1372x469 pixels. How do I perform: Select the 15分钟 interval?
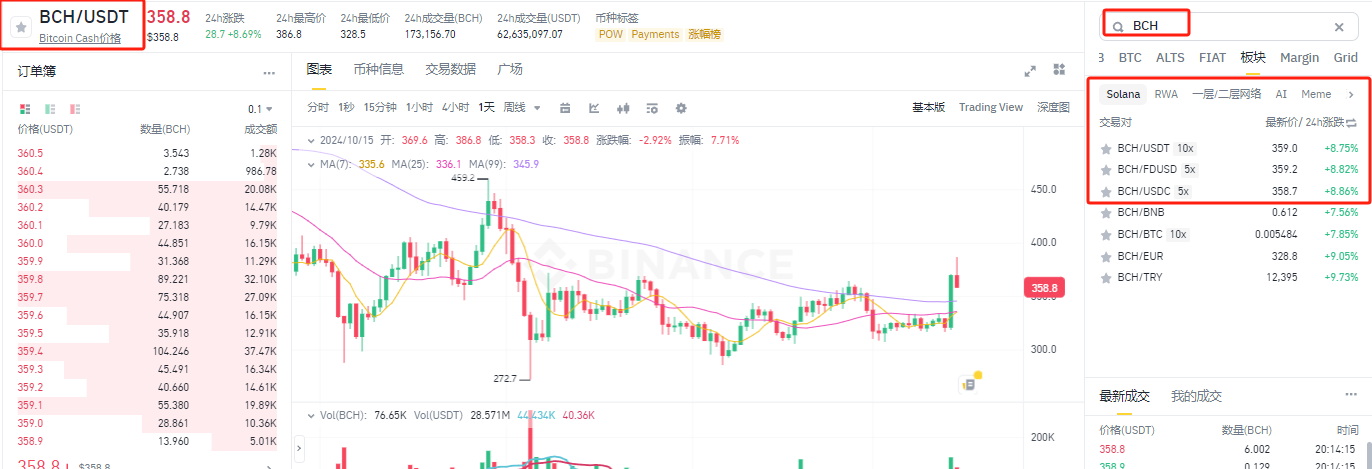click(x=380, y=107)
